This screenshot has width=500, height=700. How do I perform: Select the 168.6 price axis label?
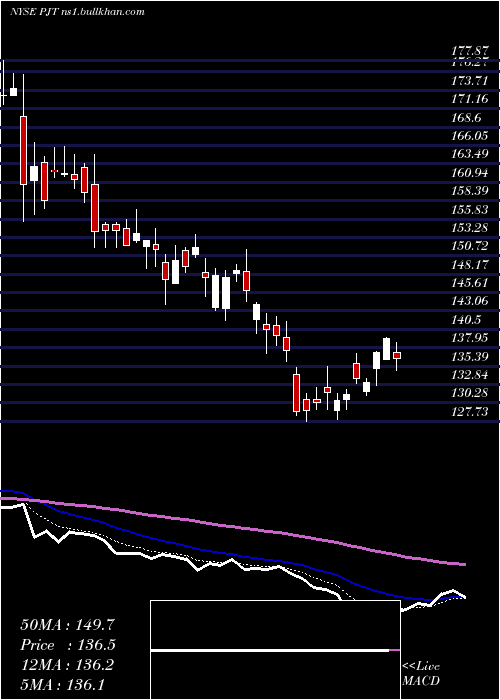tap(466, 117)
